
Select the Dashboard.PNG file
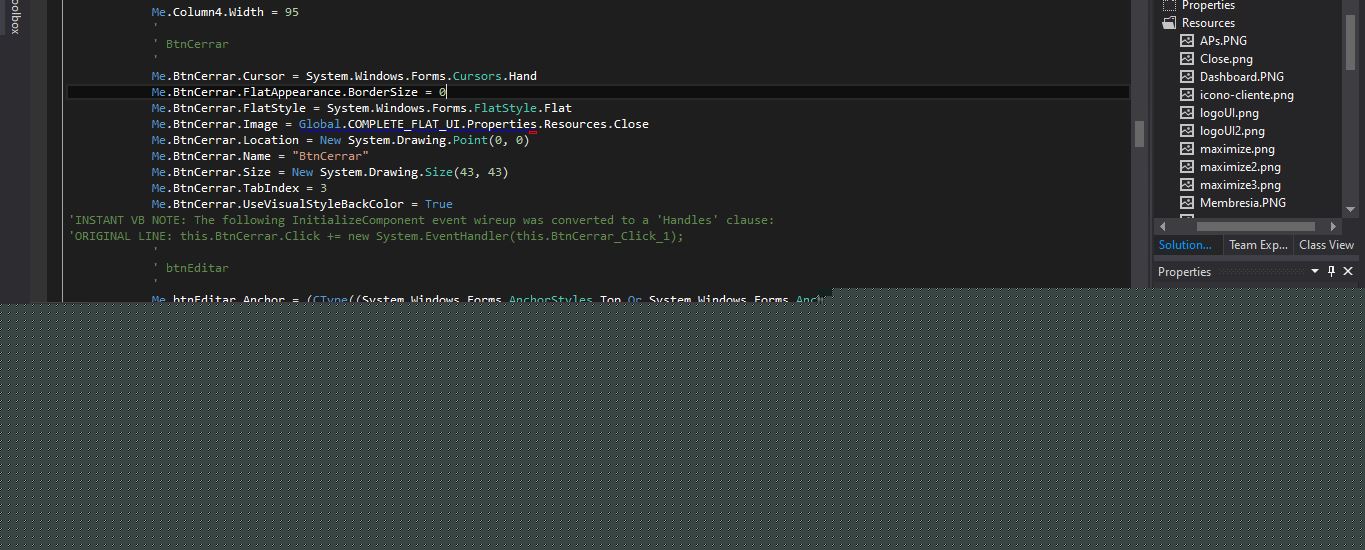click(1242, 77)
